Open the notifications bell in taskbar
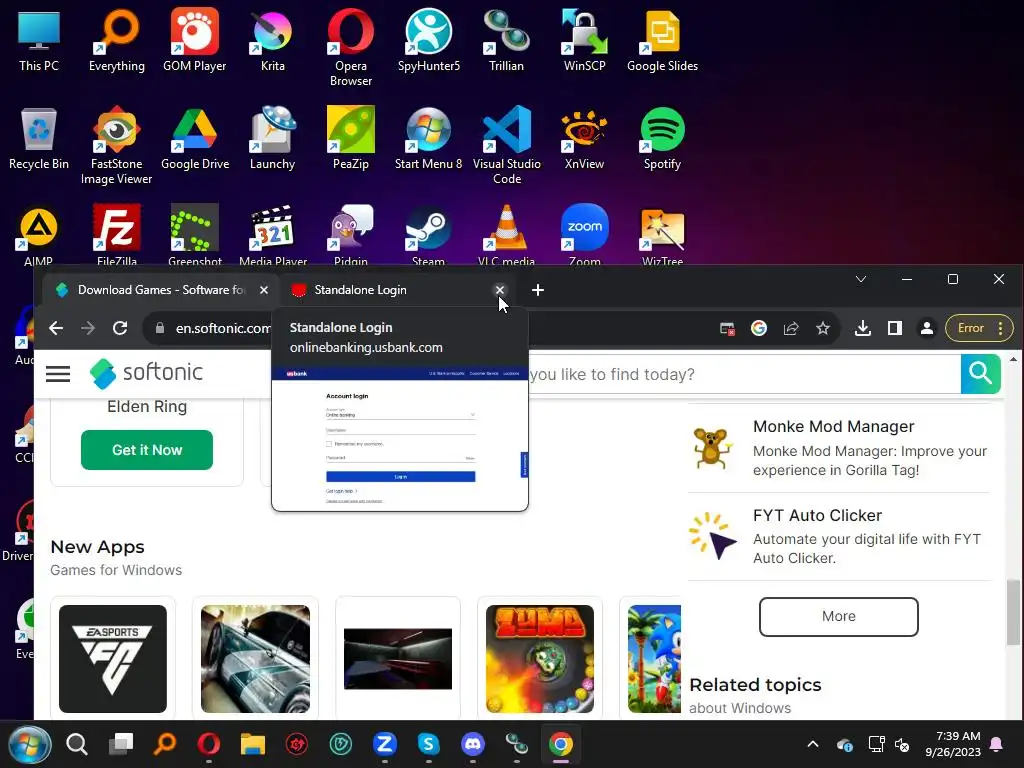 pyautogui.click(x=997, y=744)
